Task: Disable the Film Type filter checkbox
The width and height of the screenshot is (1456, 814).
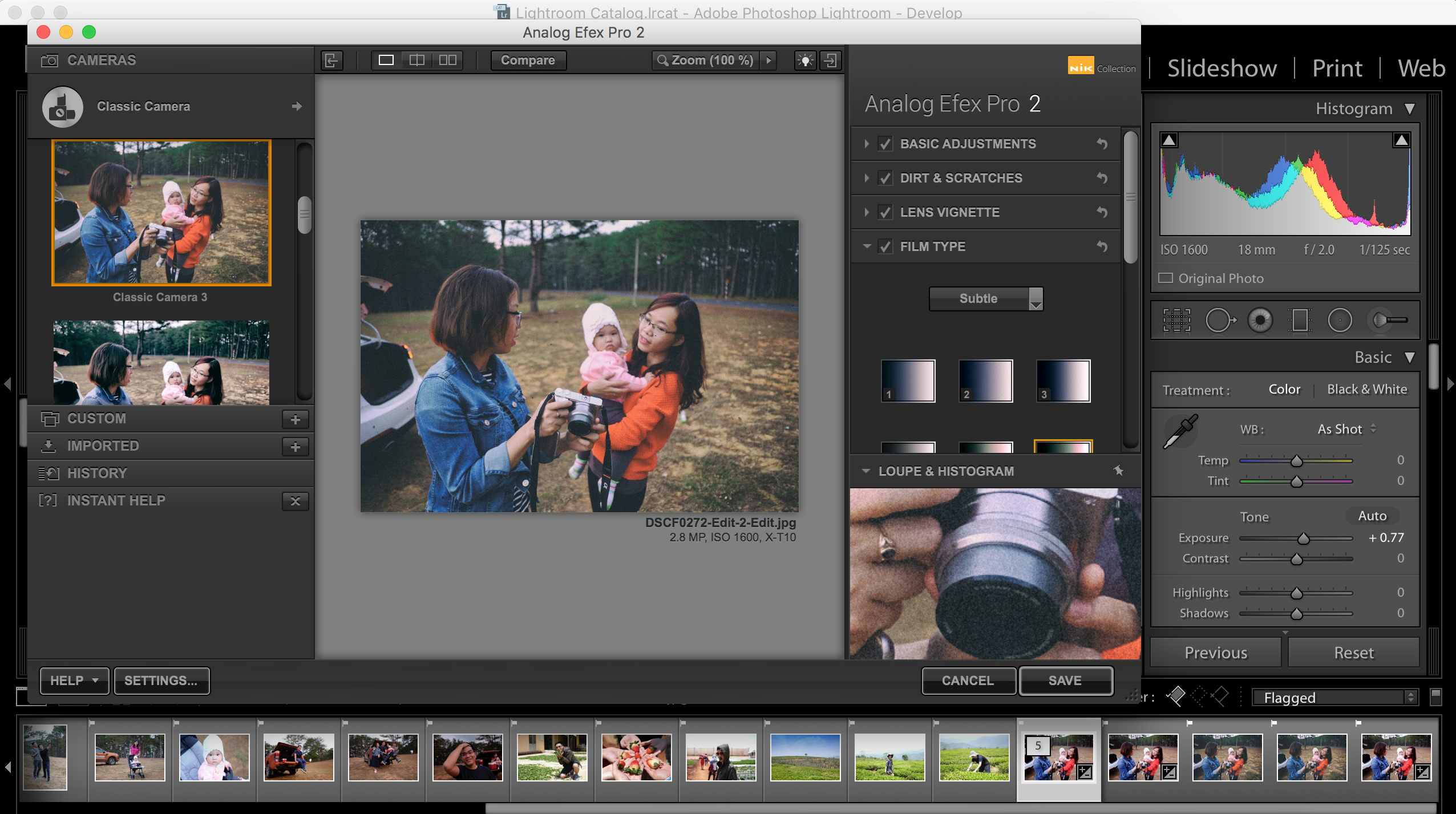Action: tap(885, 246)
